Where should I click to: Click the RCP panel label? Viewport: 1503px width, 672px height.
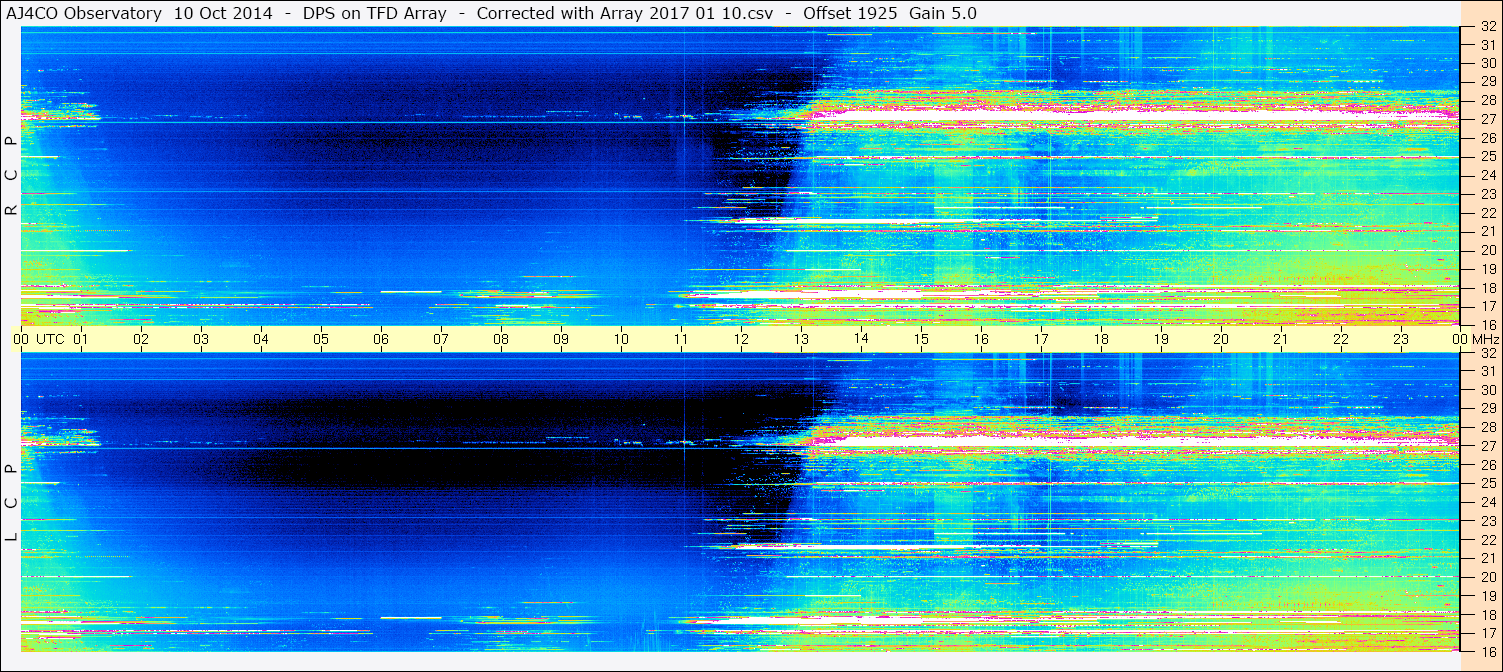click(11, 176)
